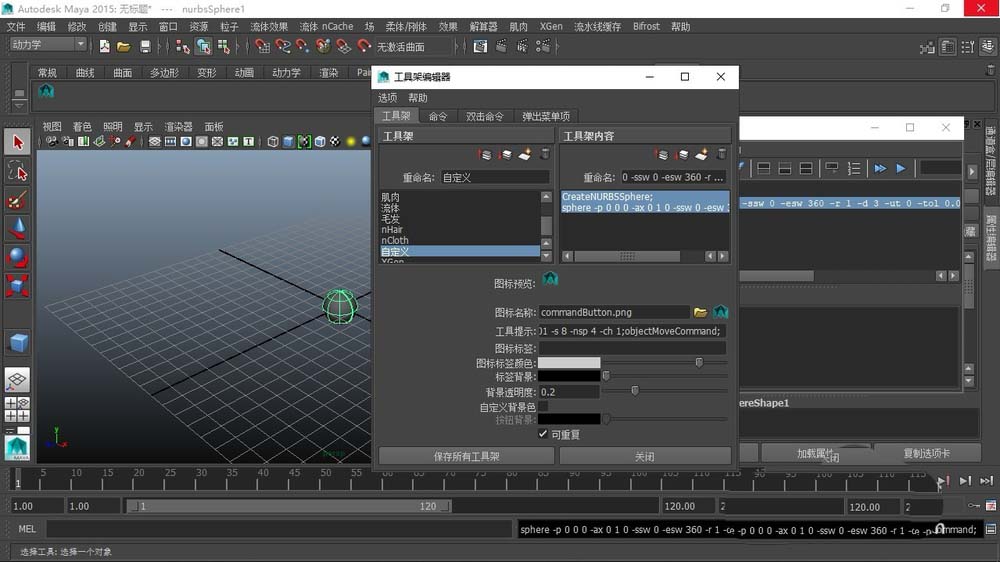The width and height of the screenshot is (1000, 562).
Task: Toggle the 可重复 checkbox
Action: click(x=543, y=434)
